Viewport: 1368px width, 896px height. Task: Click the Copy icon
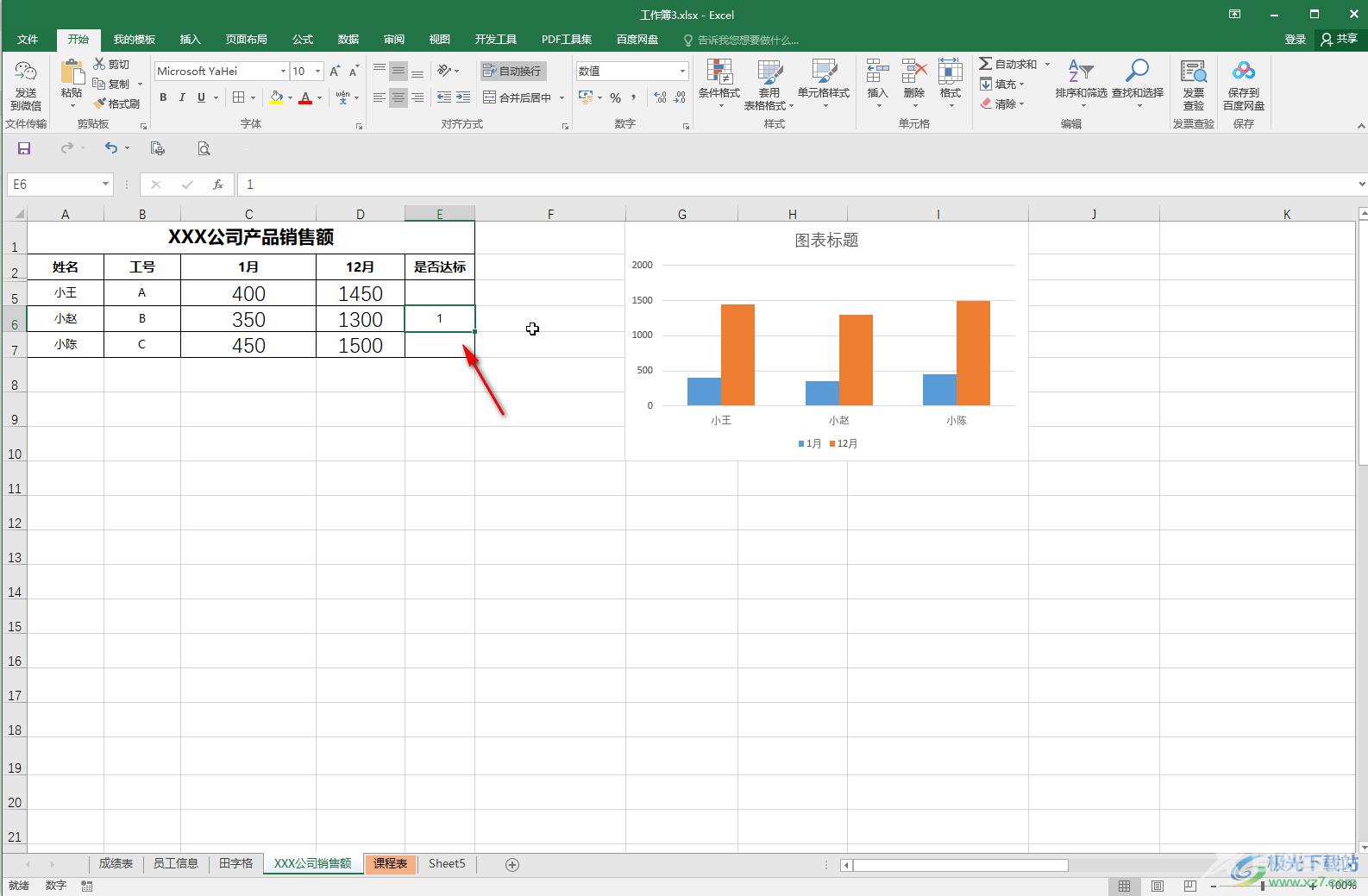point(99,84)
